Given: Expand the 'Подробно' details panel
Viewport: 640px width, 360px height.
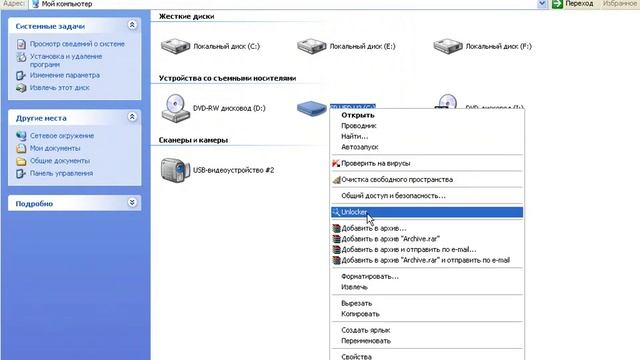Looking at the screenshot, I should (132, 202).
